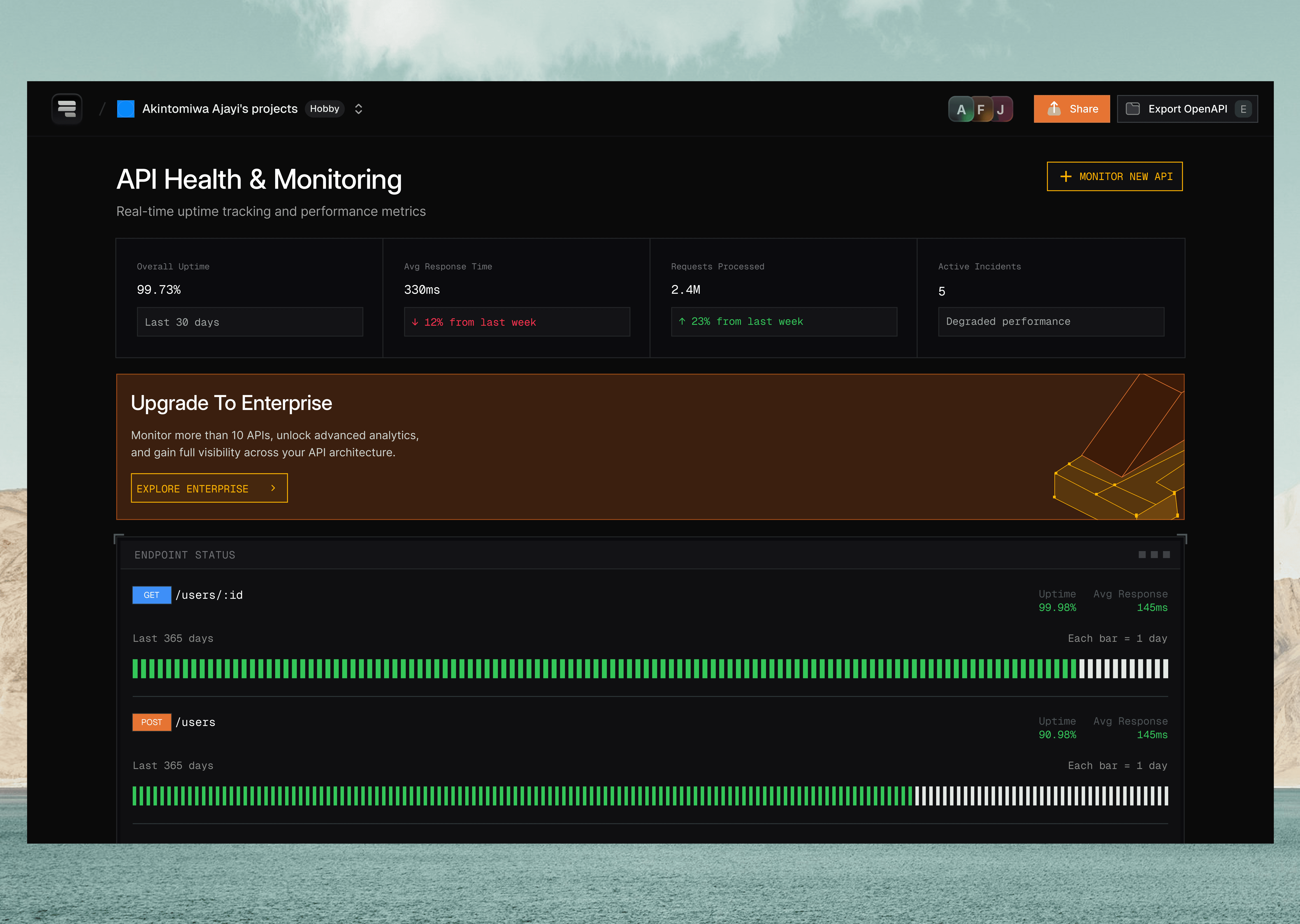This screenshot has height=924, width=1300.
Task: Click three-squares menu in Endpoint Status header
Action: click(1154, 555)
